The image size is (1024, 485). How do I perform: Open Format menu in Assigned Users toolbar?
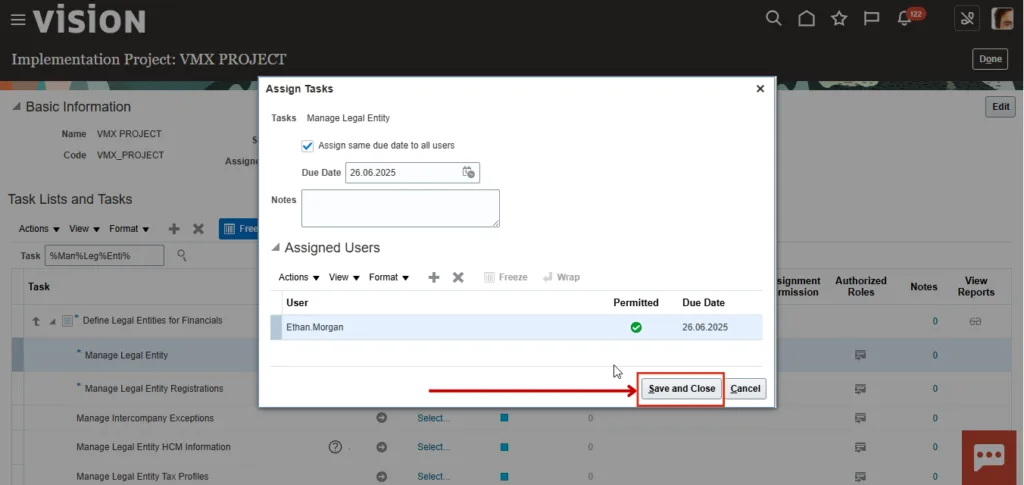(x=388, y=277)
